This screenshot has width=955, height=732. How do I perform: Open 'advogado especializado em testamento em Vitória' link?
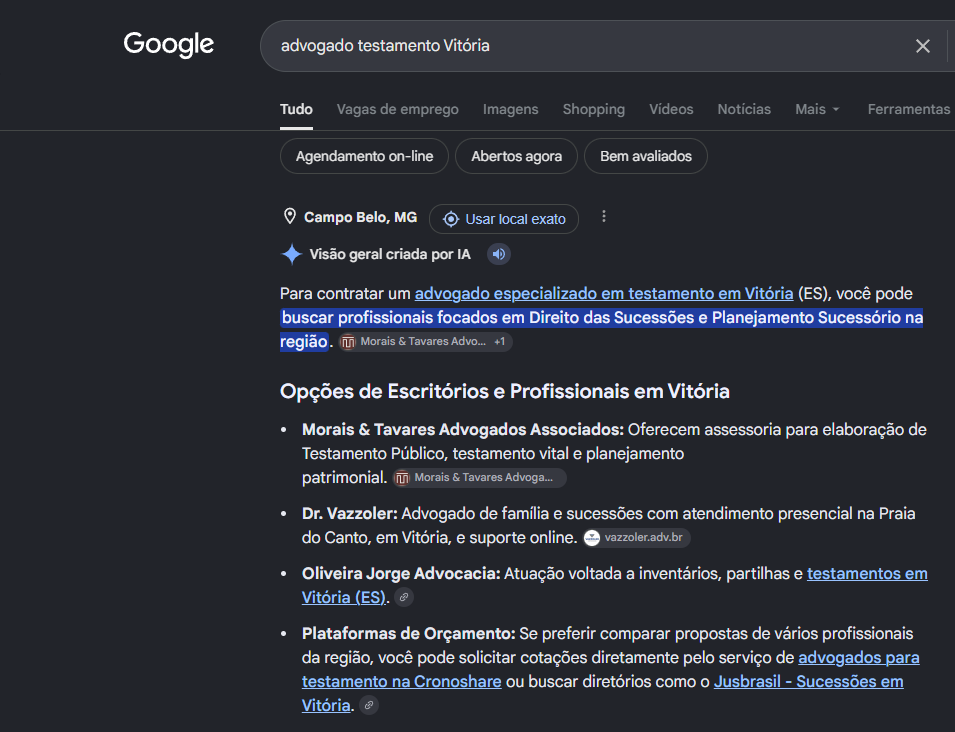(x=604, y=294)
